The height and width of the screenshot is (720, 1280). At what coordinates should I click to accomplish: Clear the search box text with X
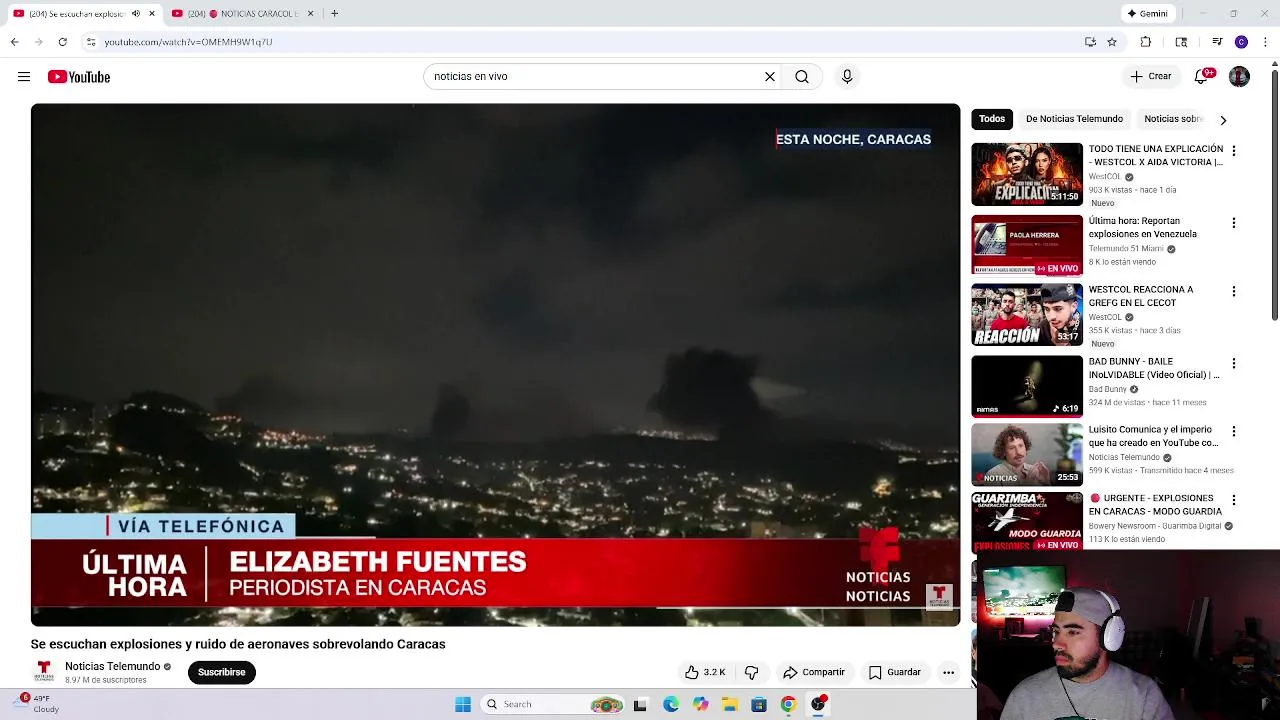tap(770, 77)
